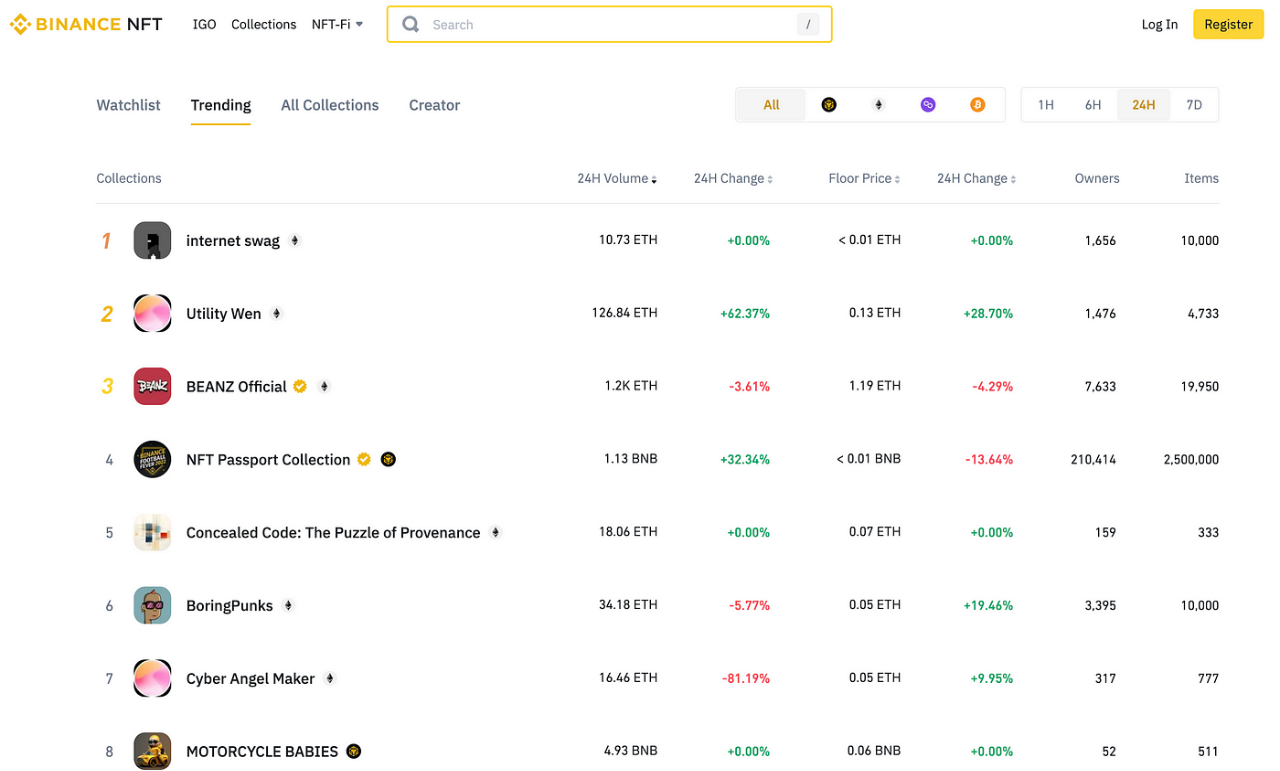Switch time range to 1H
1280x771 pixels.
(1045, 105)
